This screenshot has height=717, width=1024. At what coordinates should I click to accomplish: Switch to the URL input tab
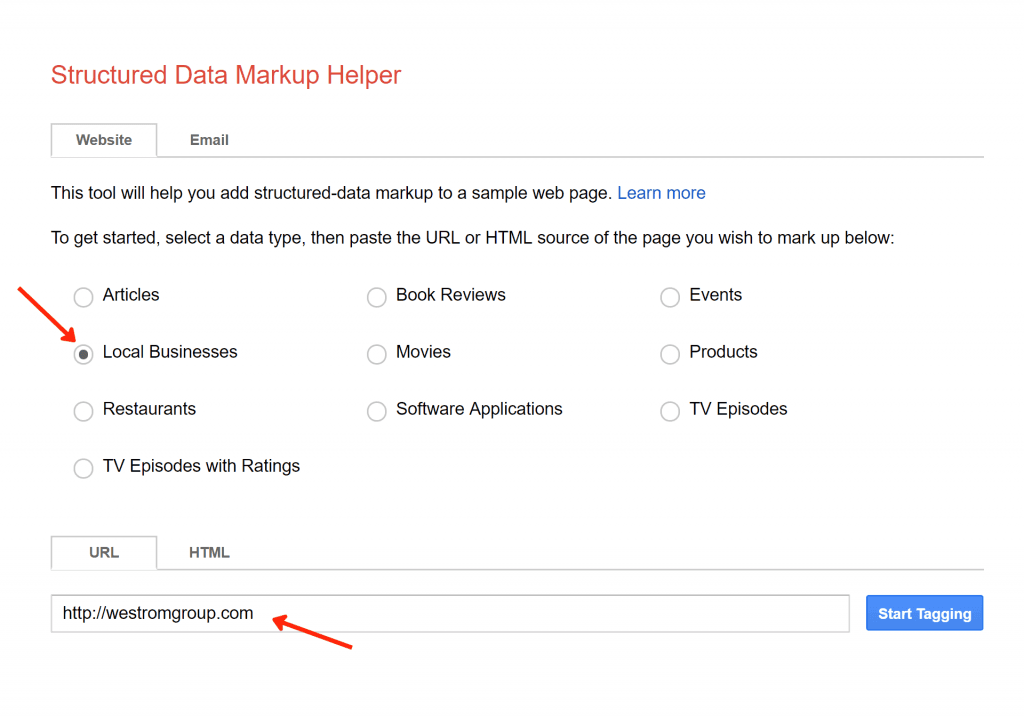[x=103, y=552]
